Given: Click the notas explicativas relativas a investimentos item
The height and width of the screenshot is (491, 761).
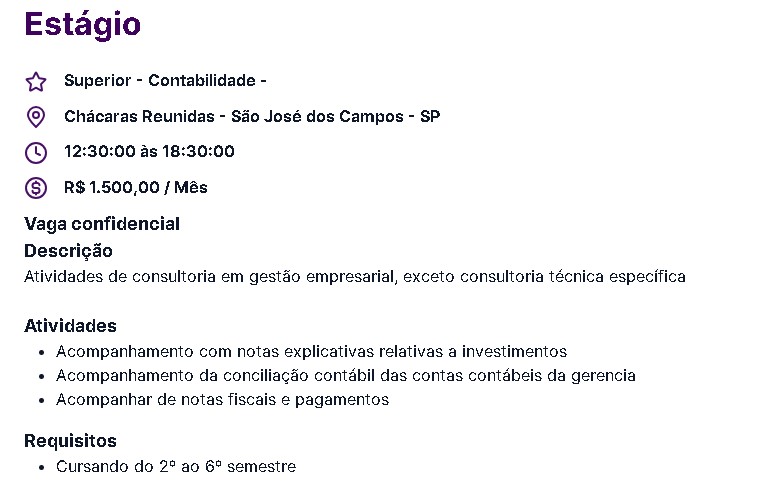Looking at the screenshot, I should [x=312, y=351].
